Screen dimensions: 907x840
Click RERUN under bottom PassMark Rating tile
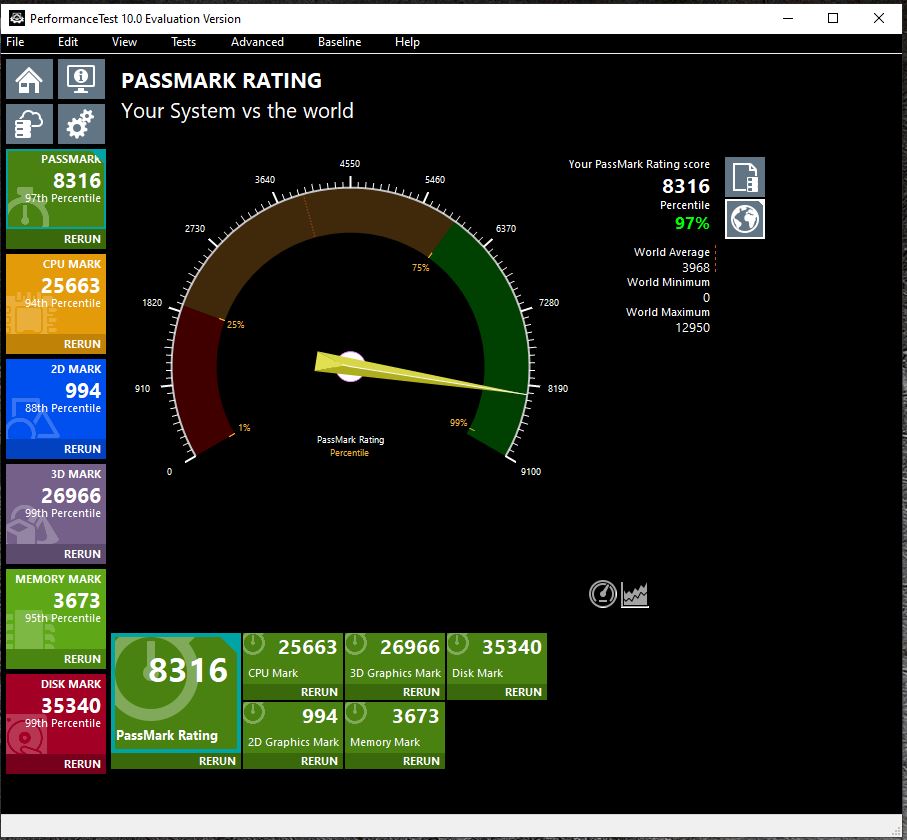[217, 761]
